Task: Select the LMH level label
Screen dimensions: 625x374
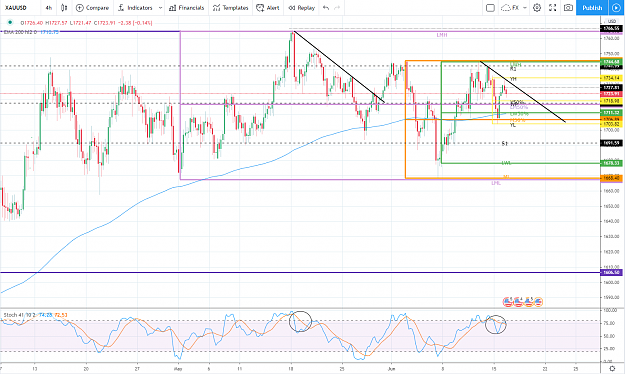Action: 442,35
